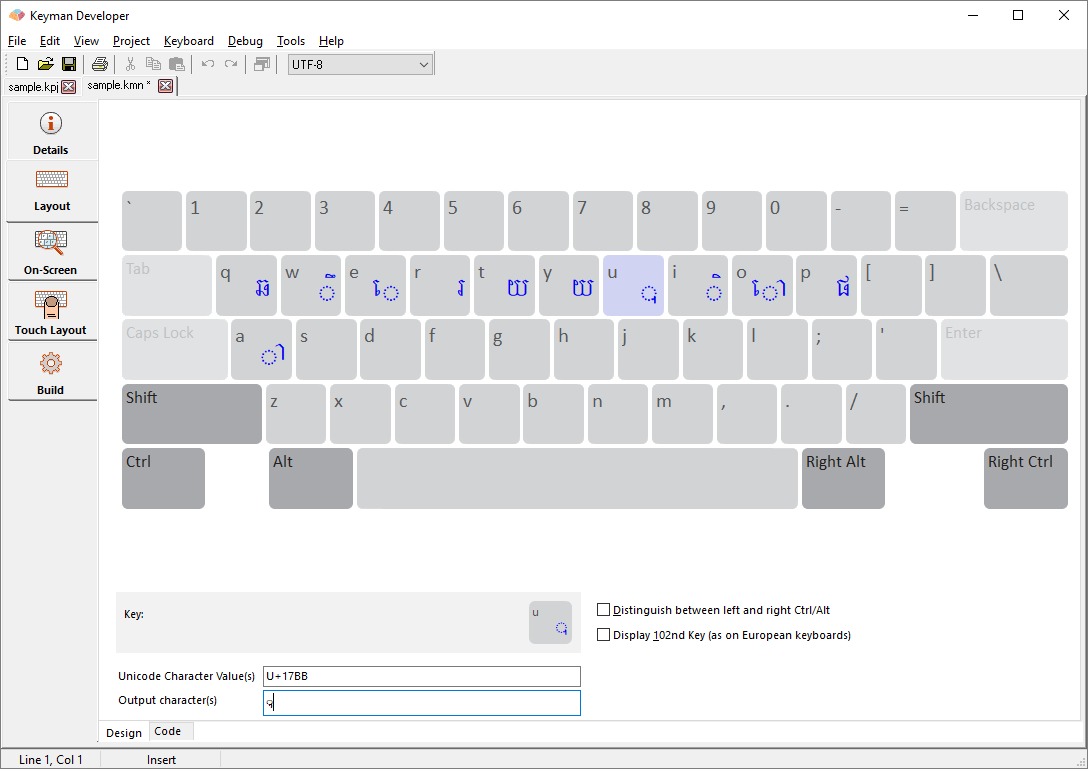Switch to the On-Screen keyboard panel
This screenshot has width=1088, height=769.
pyautogui.click(x=51, y=250)
